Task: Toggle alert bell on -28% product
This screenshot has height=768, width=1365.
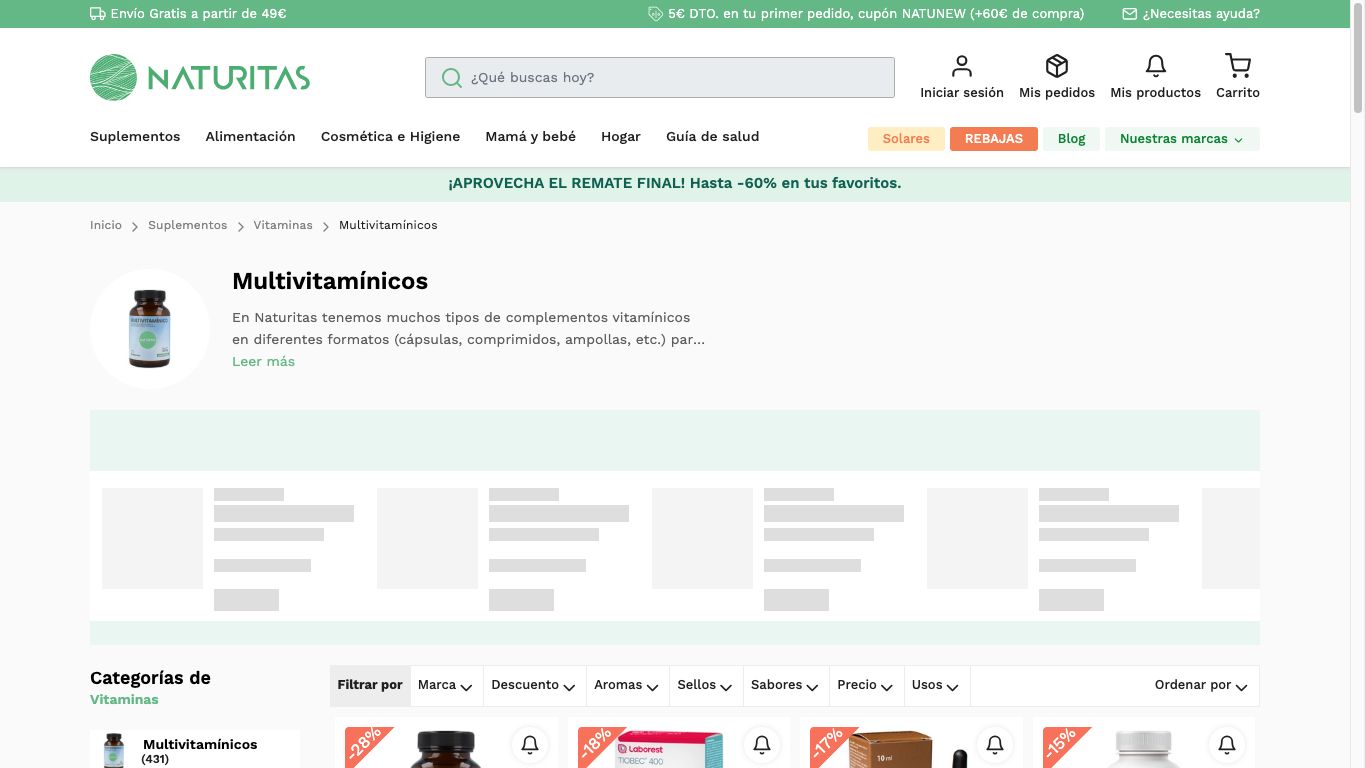Action: pyautogui.click(x=530, y=744)
